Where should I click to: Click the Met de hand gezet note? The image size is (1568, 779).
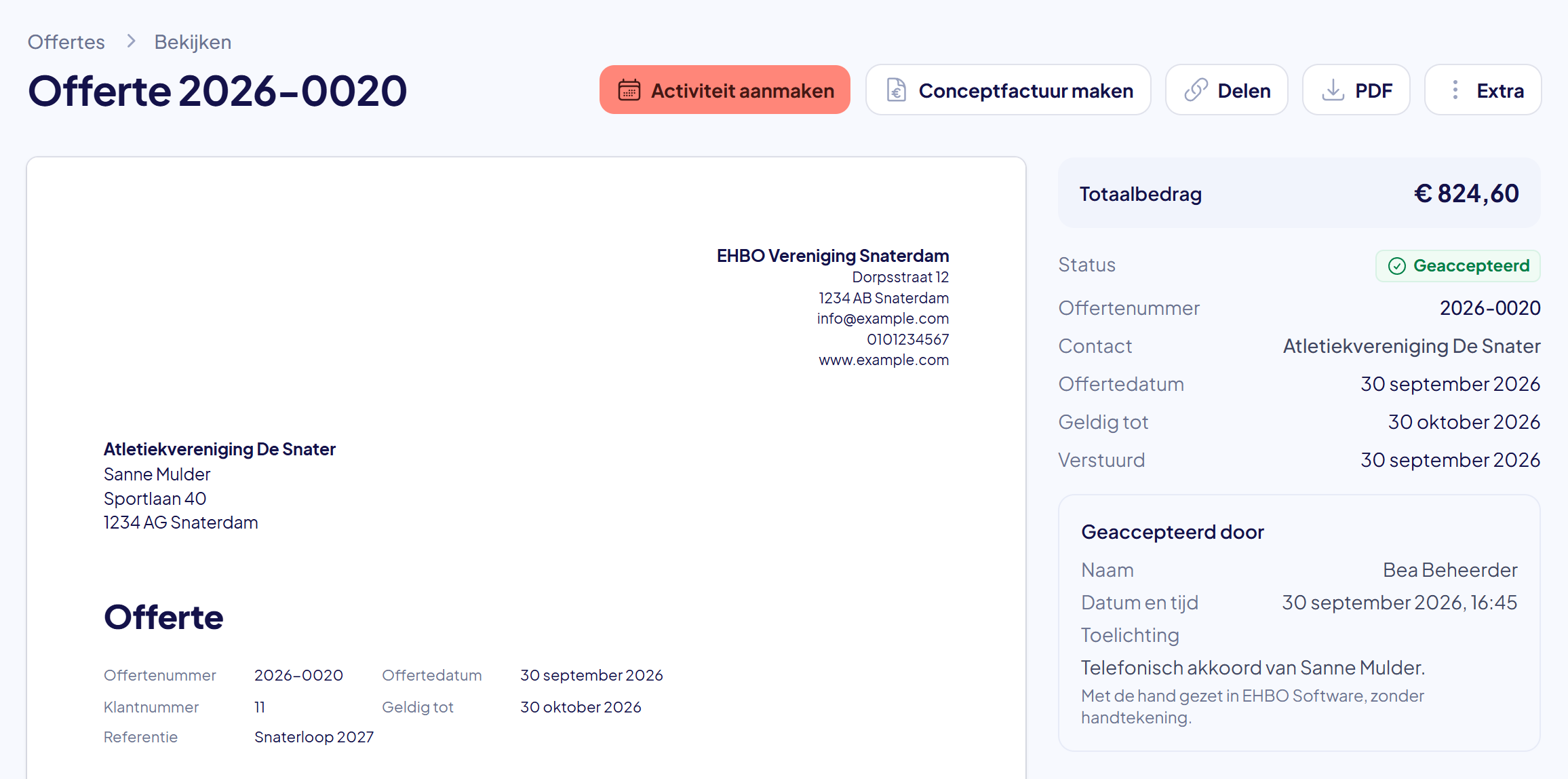pos(1252,706)
